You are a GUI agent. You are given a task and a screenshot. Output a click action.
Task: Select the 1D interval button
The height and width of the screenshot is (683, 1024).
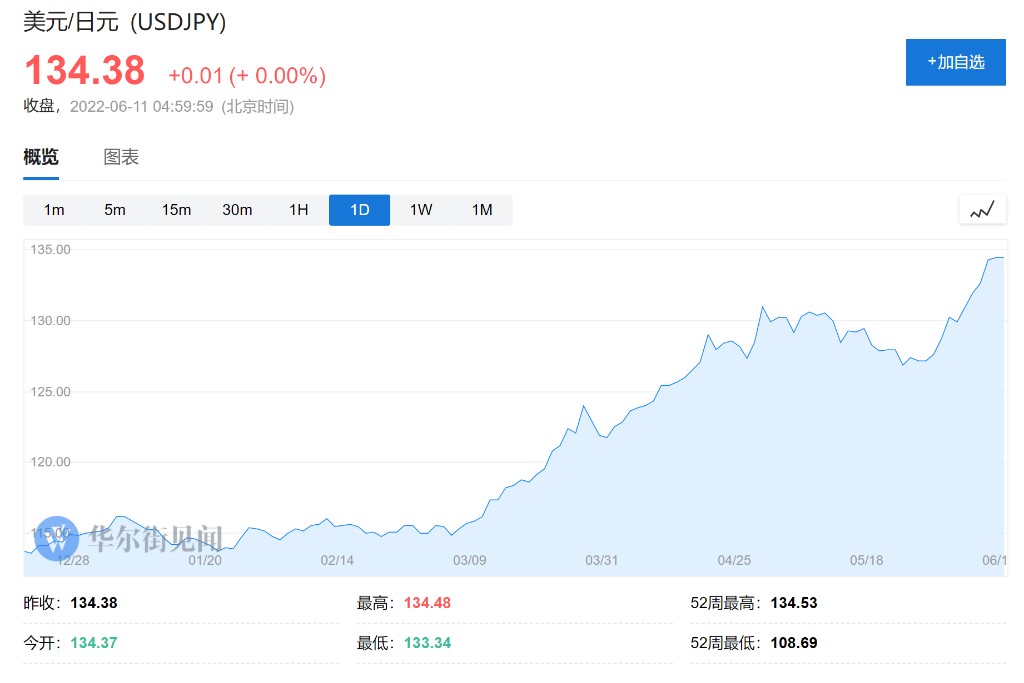coord(359,210)
